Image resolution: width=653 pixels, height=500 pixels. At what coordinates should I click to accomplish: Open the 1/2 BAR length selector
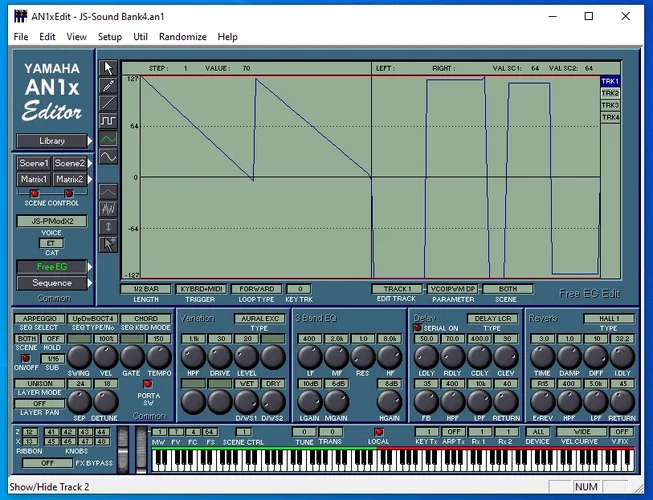(146, 289)
